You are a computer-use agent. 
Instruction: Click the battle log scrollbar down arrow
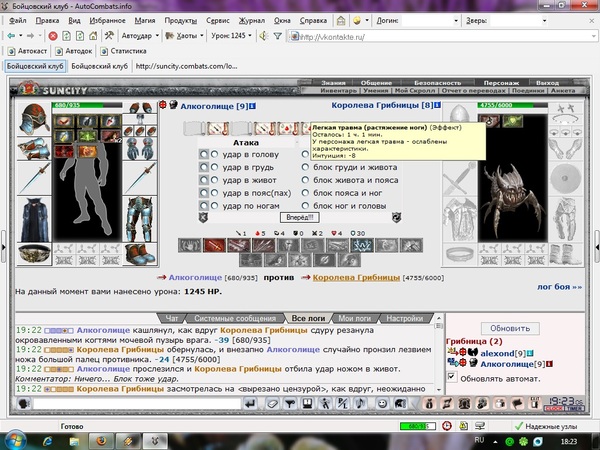(x=439, y=390)
